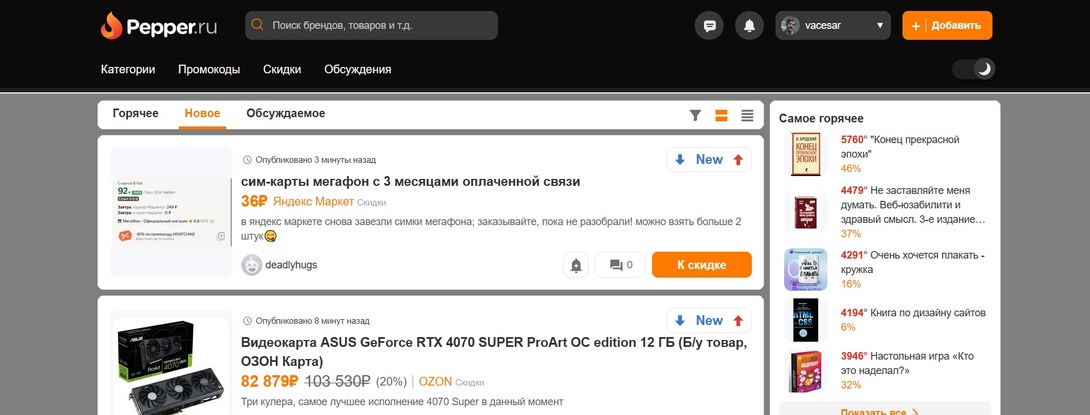Switch to the compact list view layout

(x=747, y=115)
